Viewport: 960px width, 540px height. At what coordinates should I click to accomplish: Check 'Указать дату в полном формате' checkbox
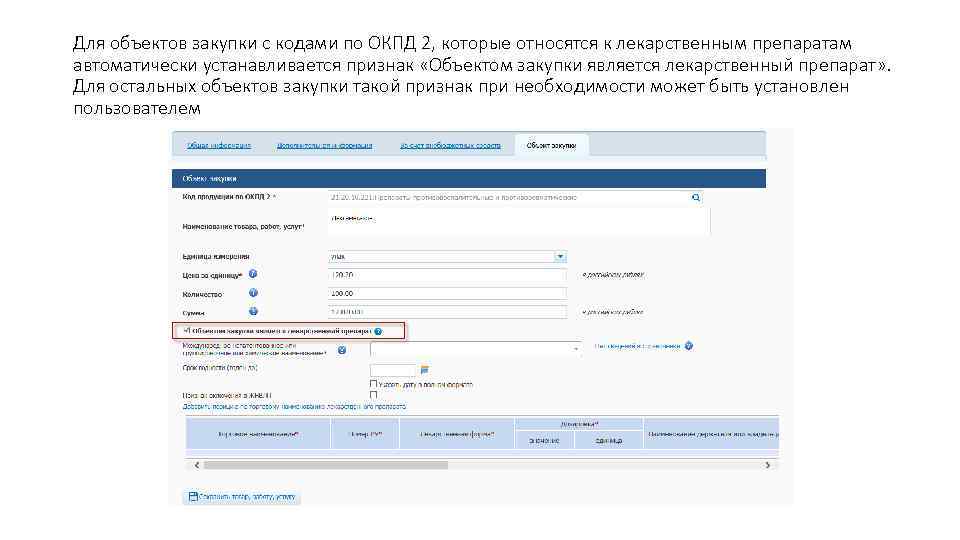click(373, 384)
